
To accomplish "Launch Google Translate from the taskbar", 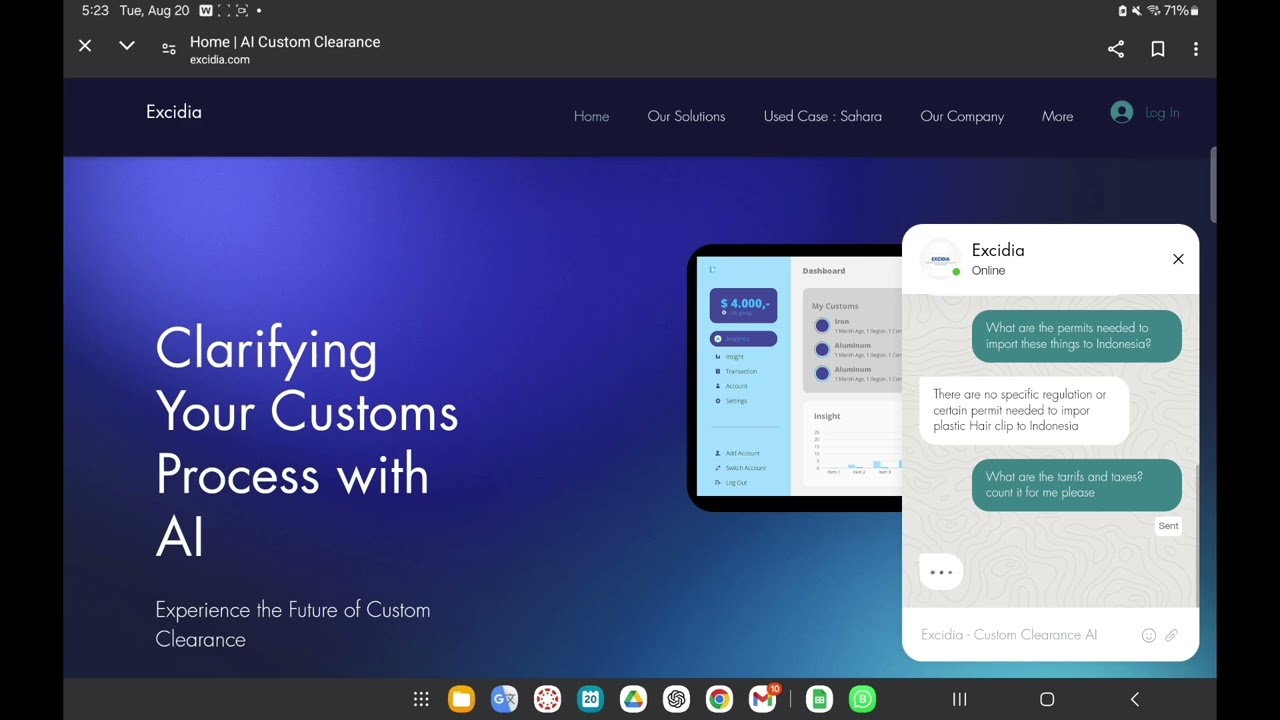I will 504,700.
